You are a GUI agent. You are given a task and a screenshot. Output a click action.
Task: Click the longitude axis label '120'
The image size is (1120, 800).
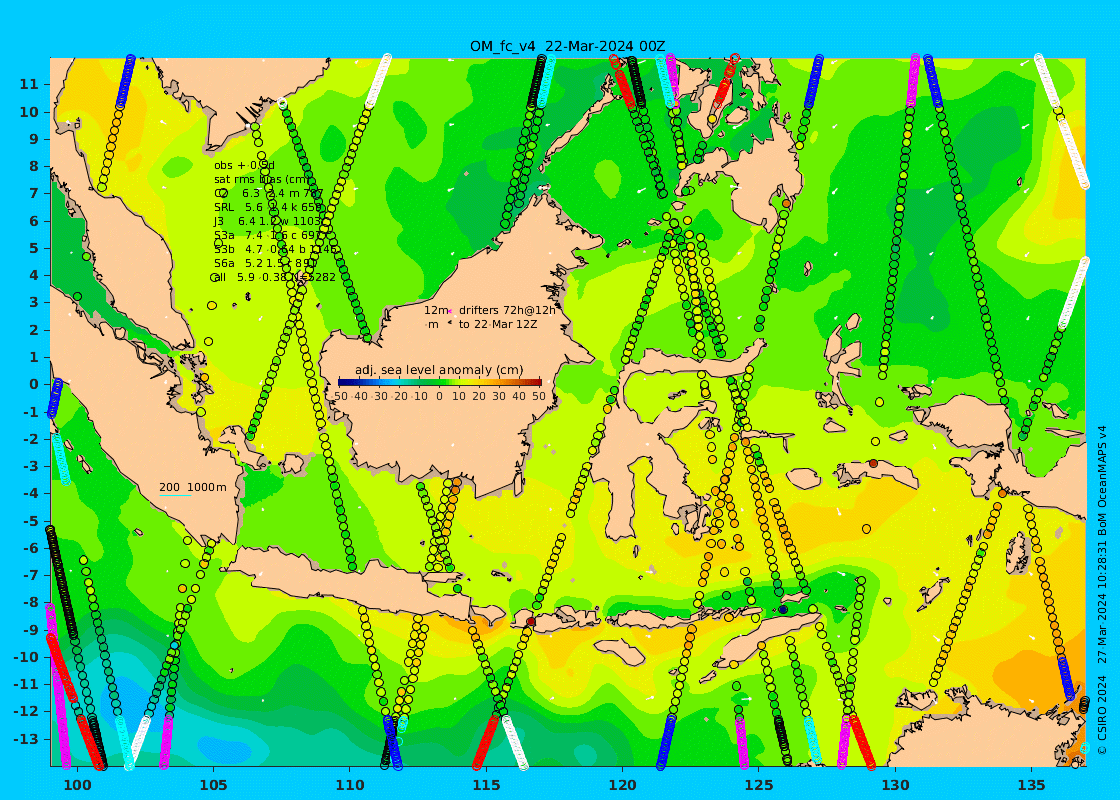tap(622, 784)
